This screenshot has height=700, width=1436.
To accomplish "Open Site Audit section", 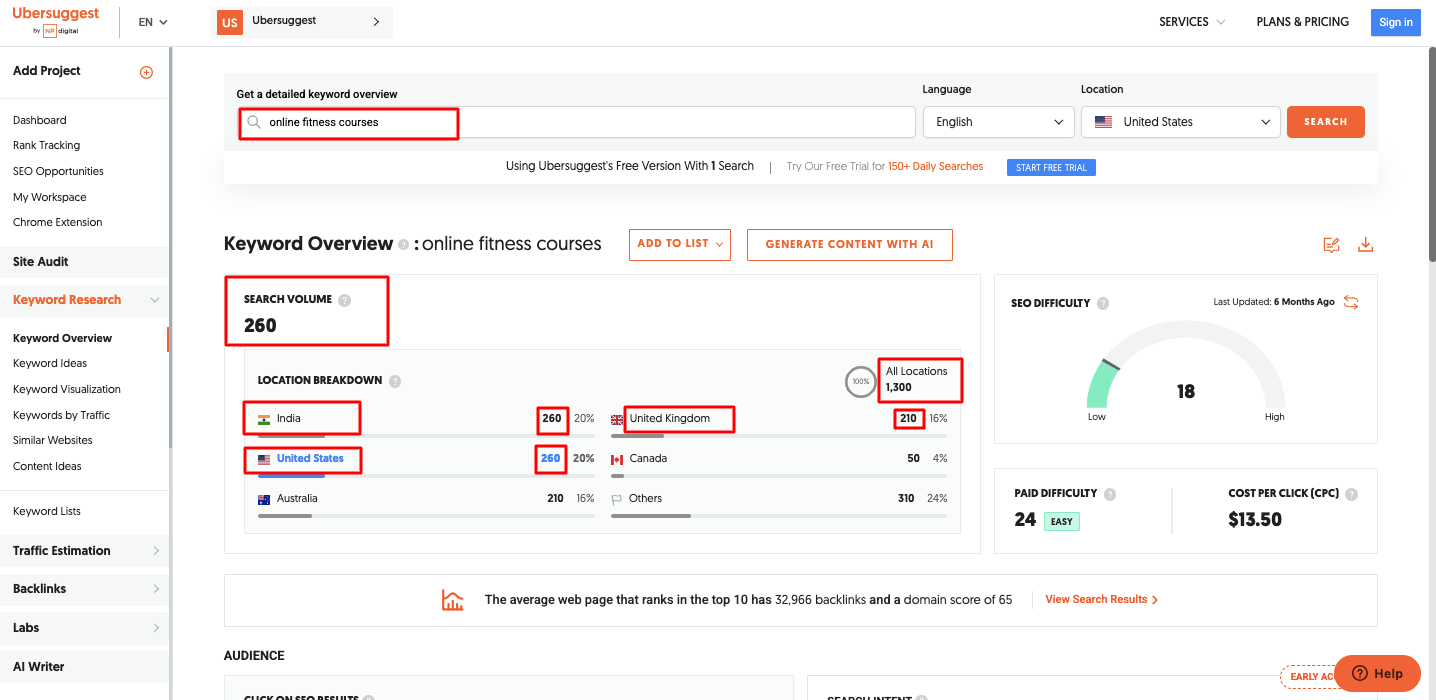I will tap(41, 262).
